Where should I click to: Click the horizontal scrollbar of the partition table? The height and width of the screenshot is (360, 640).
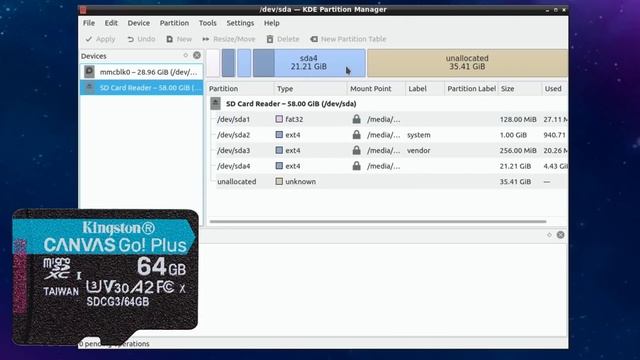click(x=378, y=222)
